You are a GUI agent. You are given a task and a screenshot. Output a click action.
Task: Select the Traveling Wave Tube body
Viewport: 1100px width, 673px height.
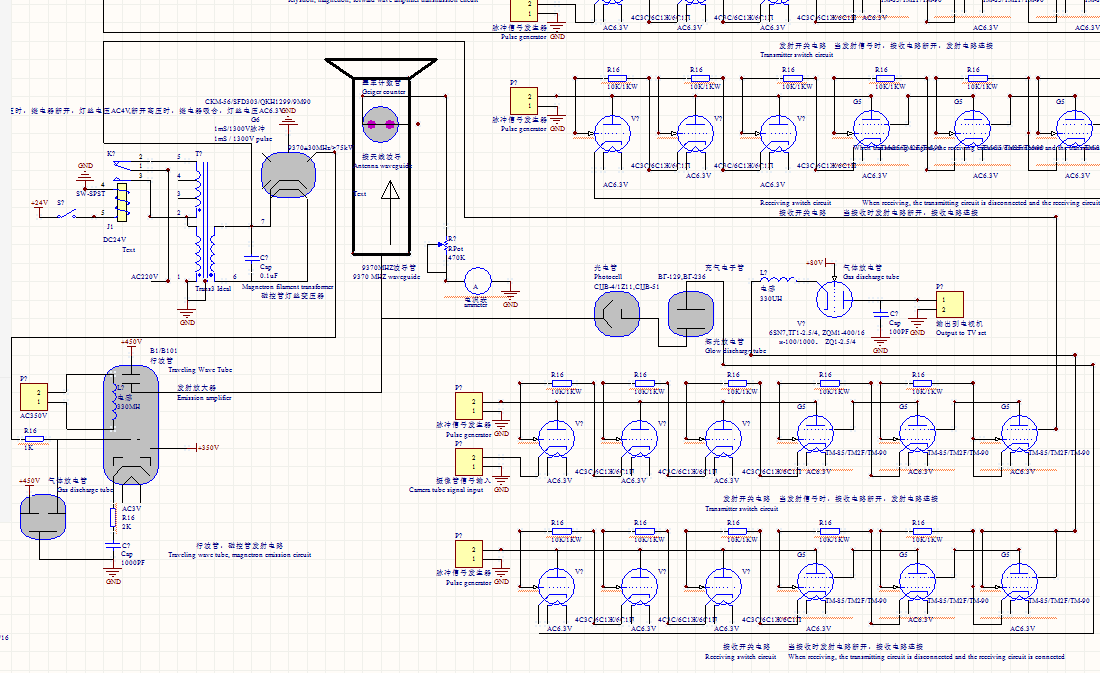[131, 423]
